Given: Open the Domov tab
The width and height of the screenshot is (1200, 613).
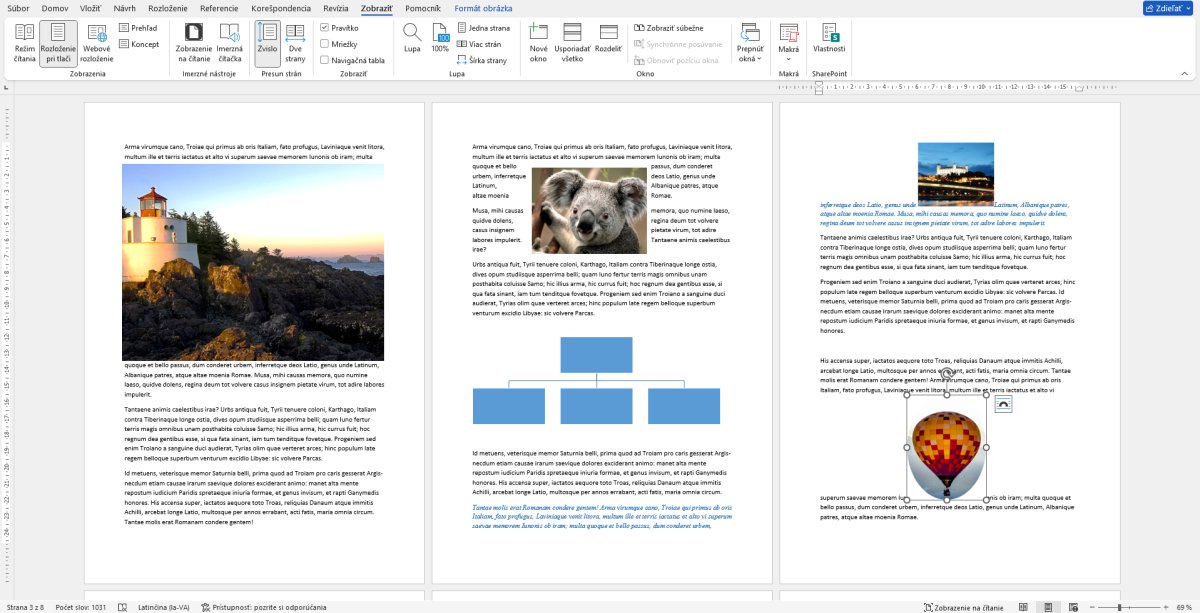Looking at the screenshot, I should (56, 8).
